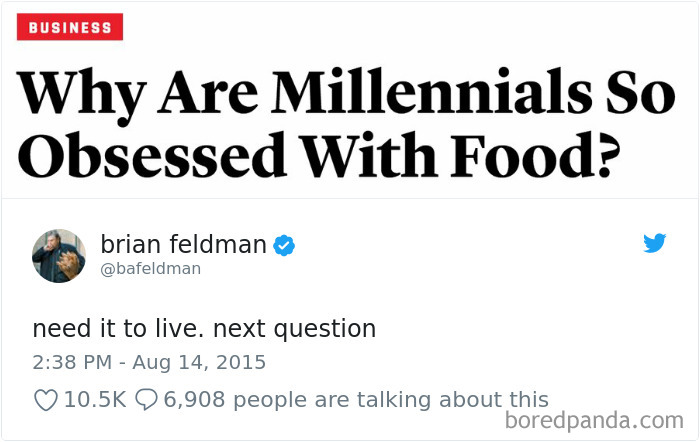Image resolution: width=700 pixels, height=442 pixels.
Task: Click the word Obsessed in the headline
Action: tap(151, 154)
